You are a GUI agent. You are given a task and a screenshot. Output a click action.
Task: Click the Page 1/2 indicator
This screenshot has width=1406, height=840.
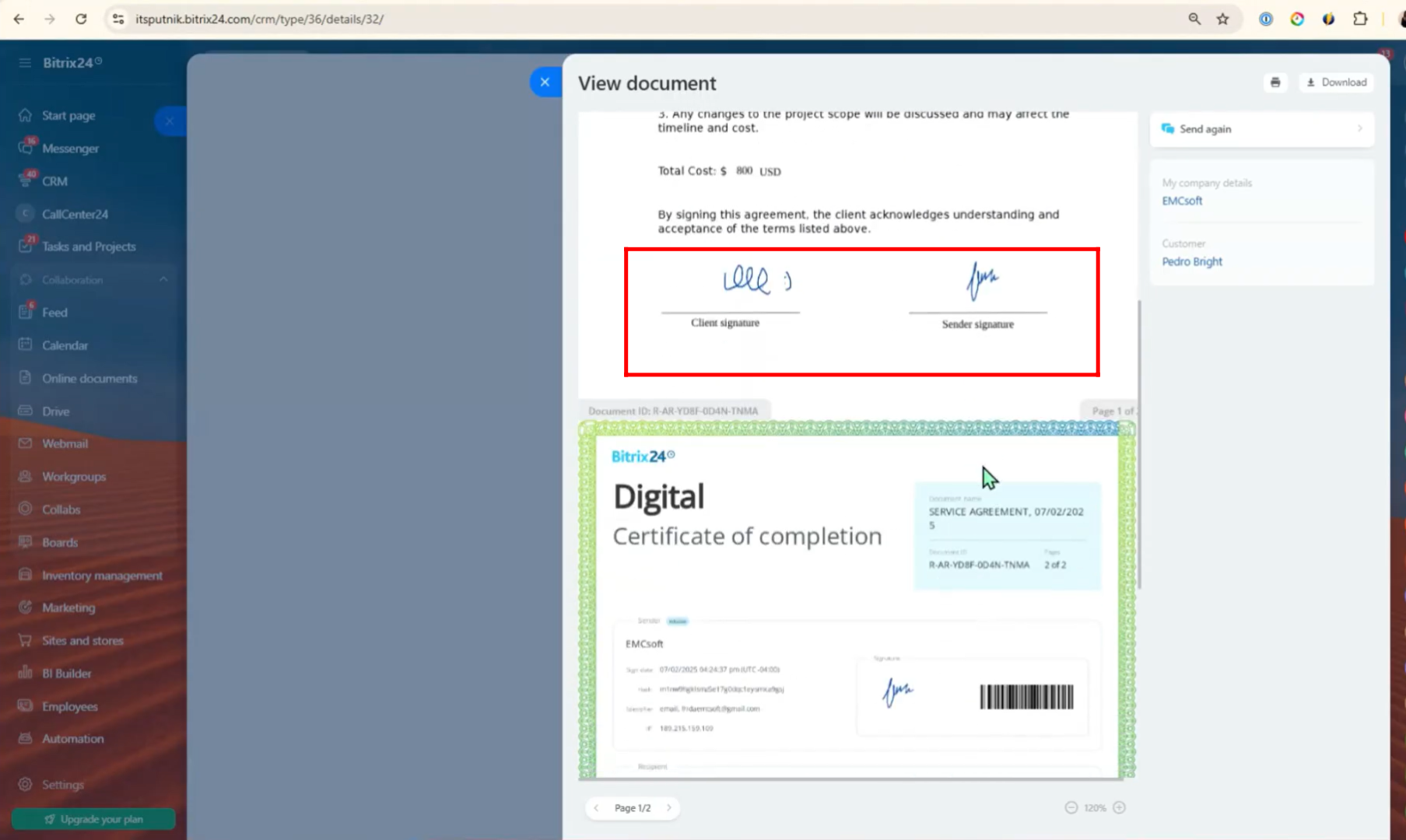[x=633, y=808]
